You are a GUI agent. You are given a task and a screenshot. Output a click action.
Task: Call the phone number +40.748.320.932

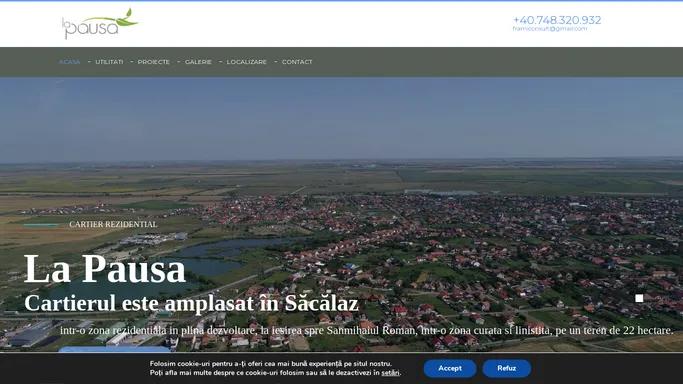(557, 20)
